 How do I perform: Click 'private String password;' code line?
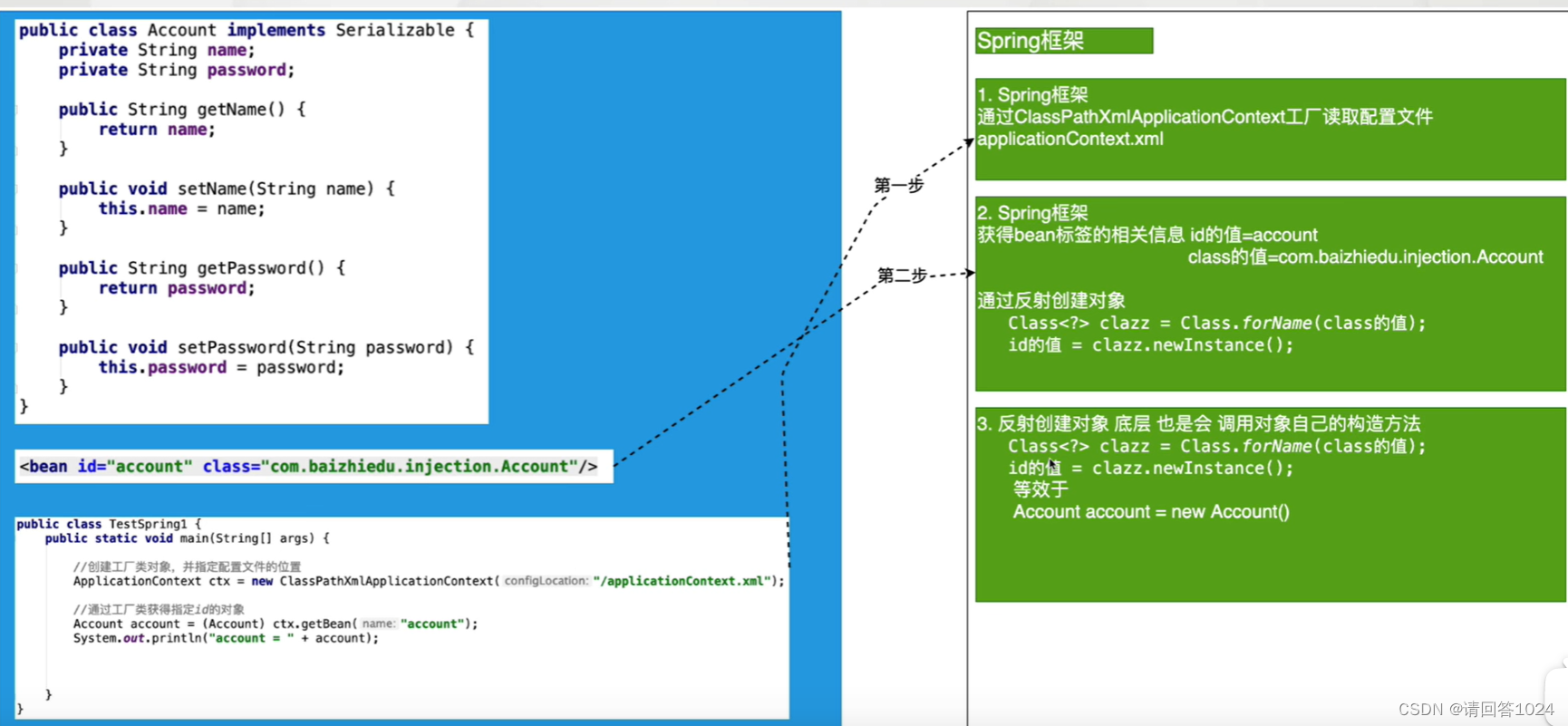coord(177,70)
